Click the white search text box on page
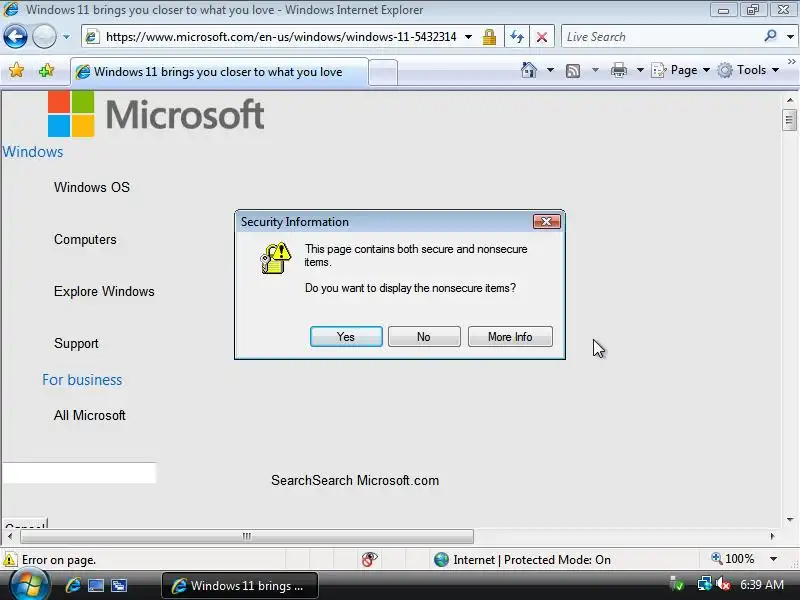Viewport: 800px width, 600px height. (x=79, y=472)
